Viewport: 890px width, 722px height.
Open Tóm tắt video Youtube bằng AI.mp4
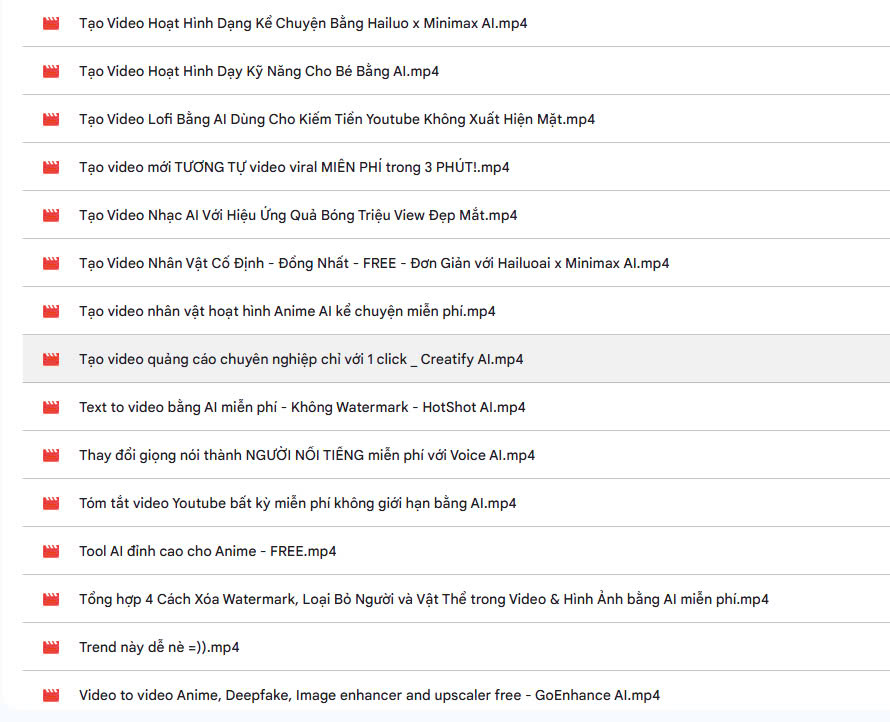tap(298, 503)
